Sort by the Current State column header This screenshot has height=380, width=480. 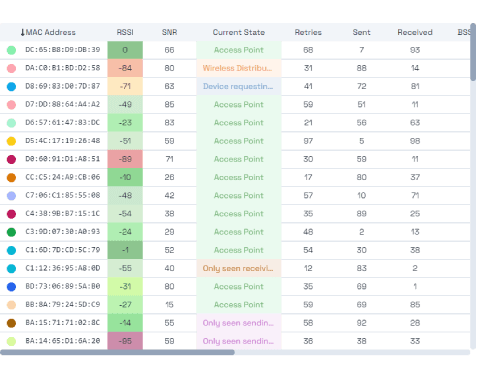tap(239, 32)
